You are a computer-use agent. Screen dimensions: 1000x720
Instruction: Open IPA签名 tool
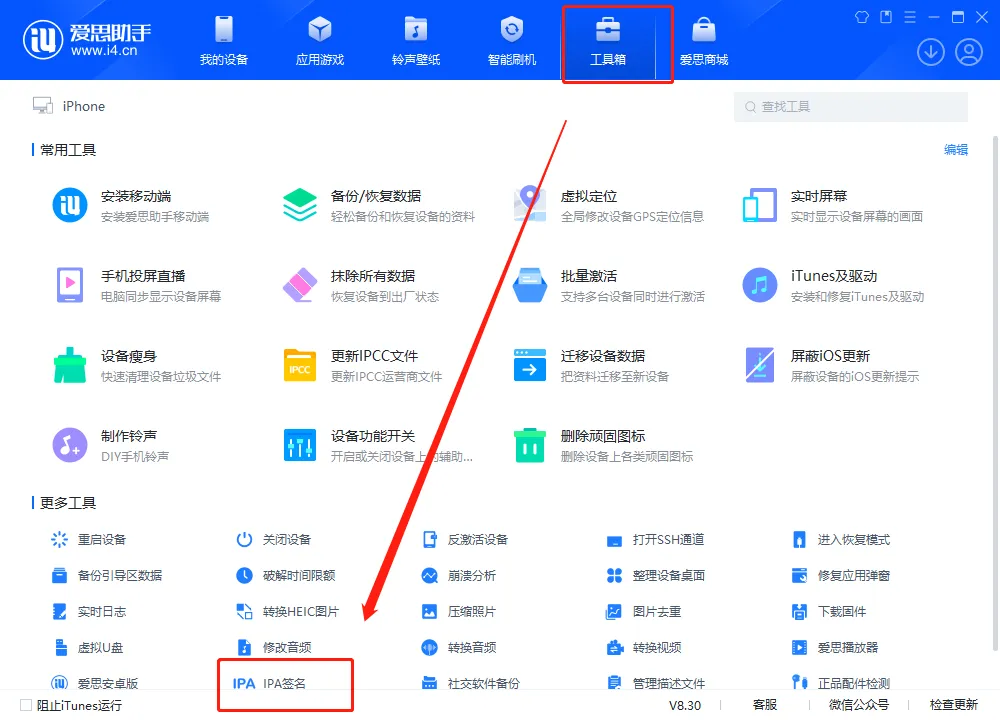click(270, 683)
